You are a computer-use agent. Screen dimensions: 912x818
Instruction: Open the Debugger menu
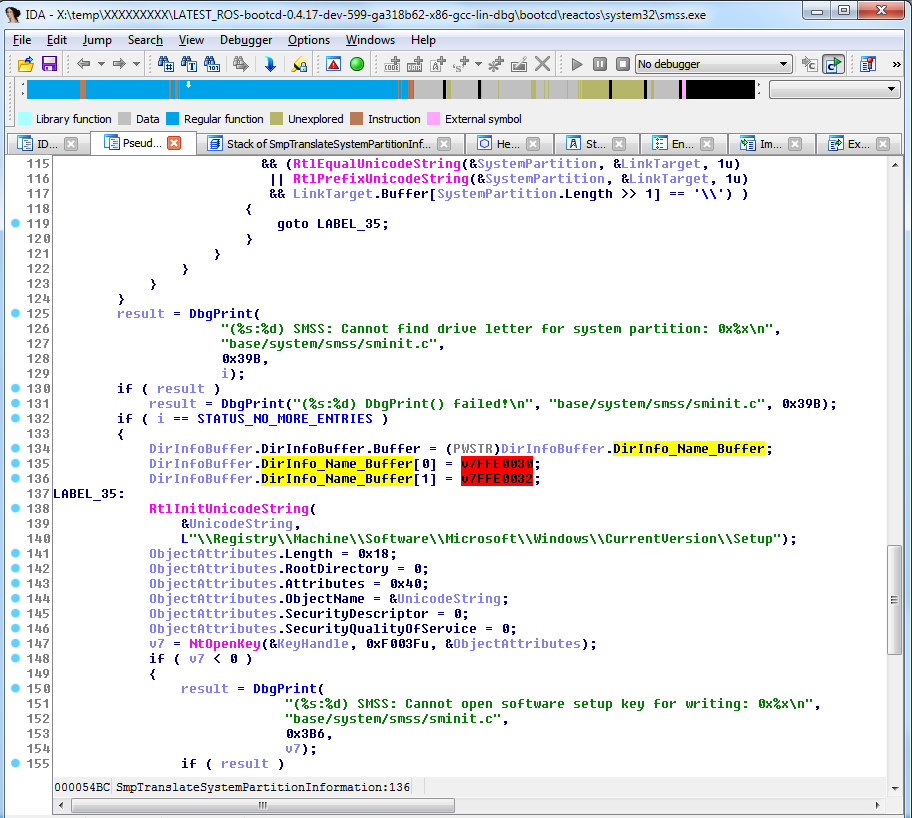246,40
